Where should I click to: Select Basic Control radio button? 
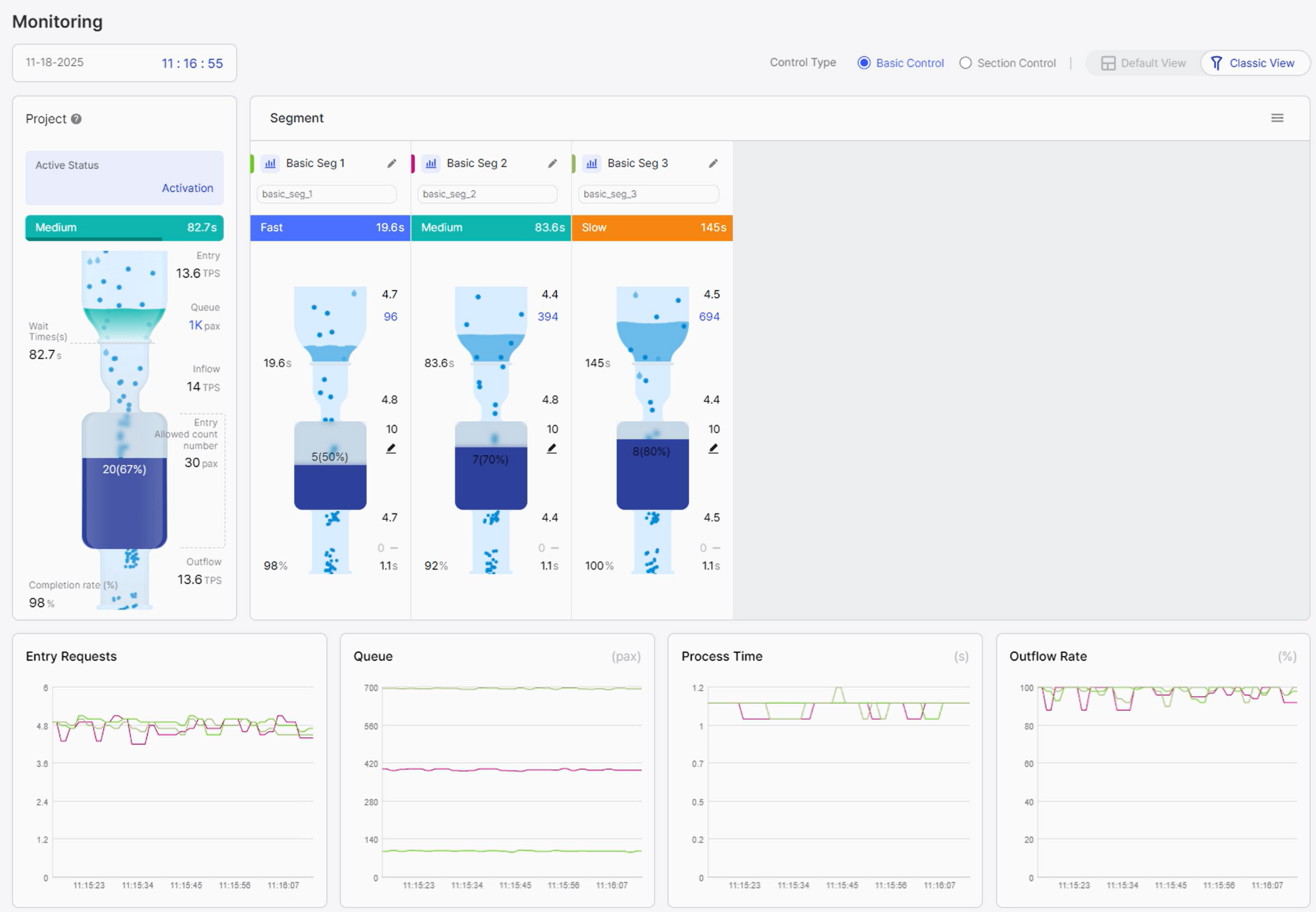point(864,63)
